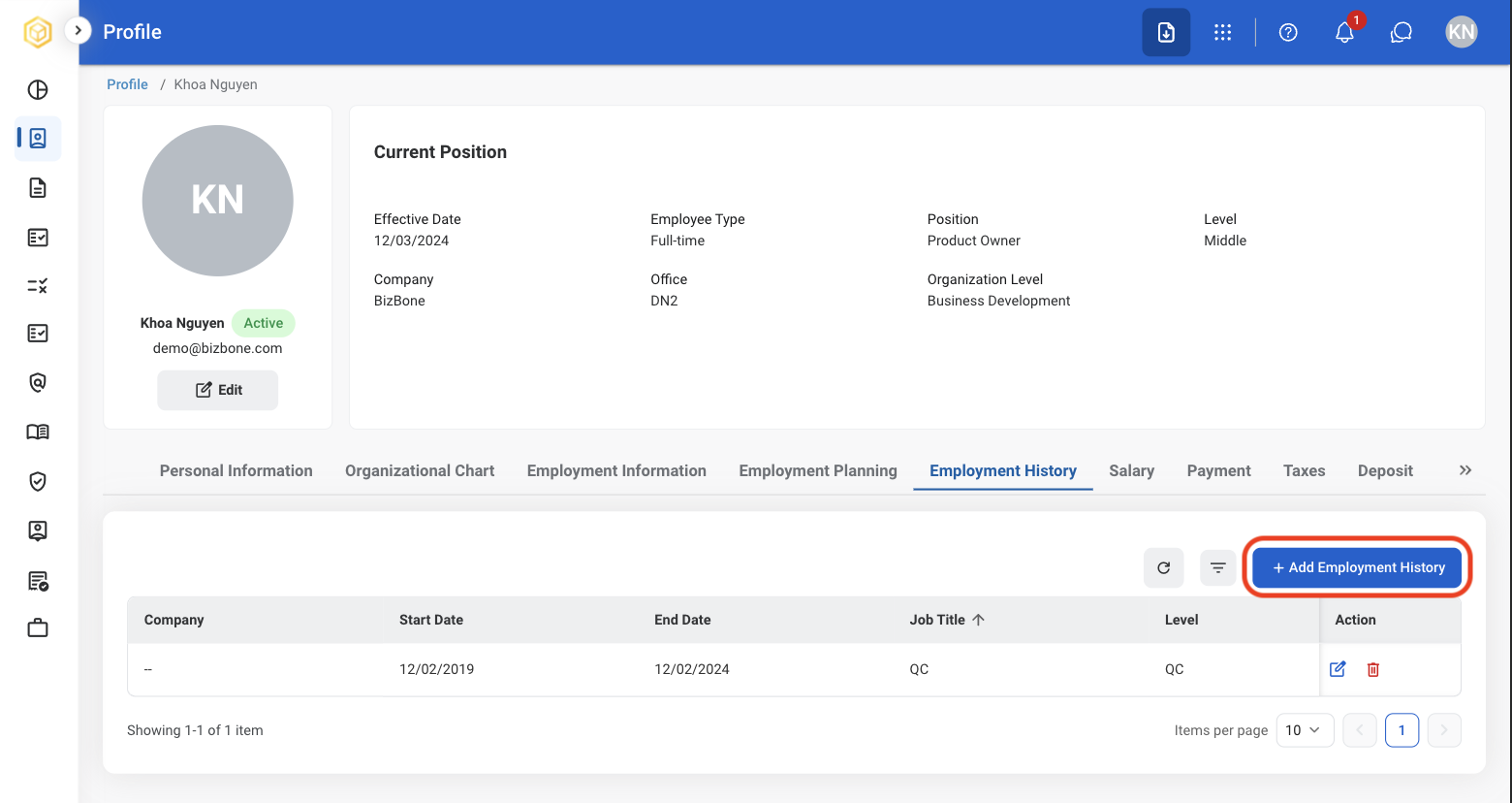The width and height of the screenshot is (1512, 803).
Task: Open the apps grid launcher icon
Action: (1223, 32)
